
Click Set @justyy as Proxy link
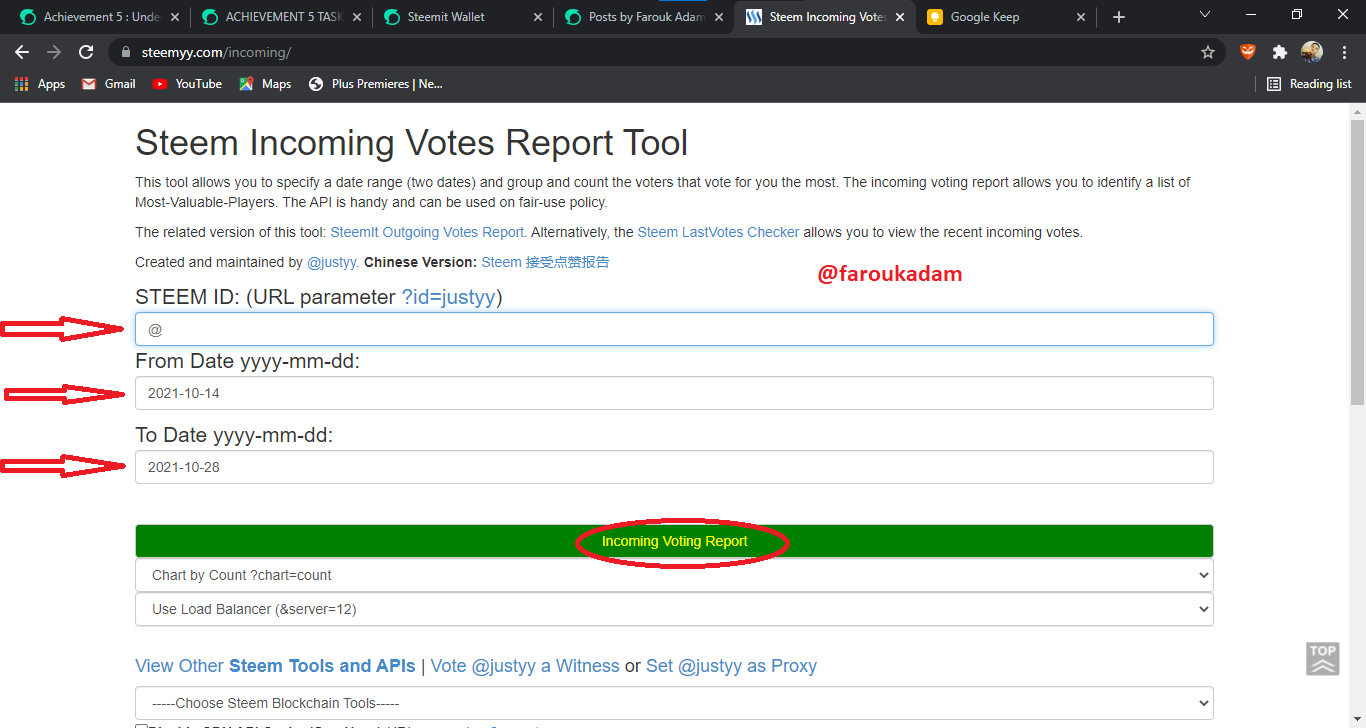point(731,666)
